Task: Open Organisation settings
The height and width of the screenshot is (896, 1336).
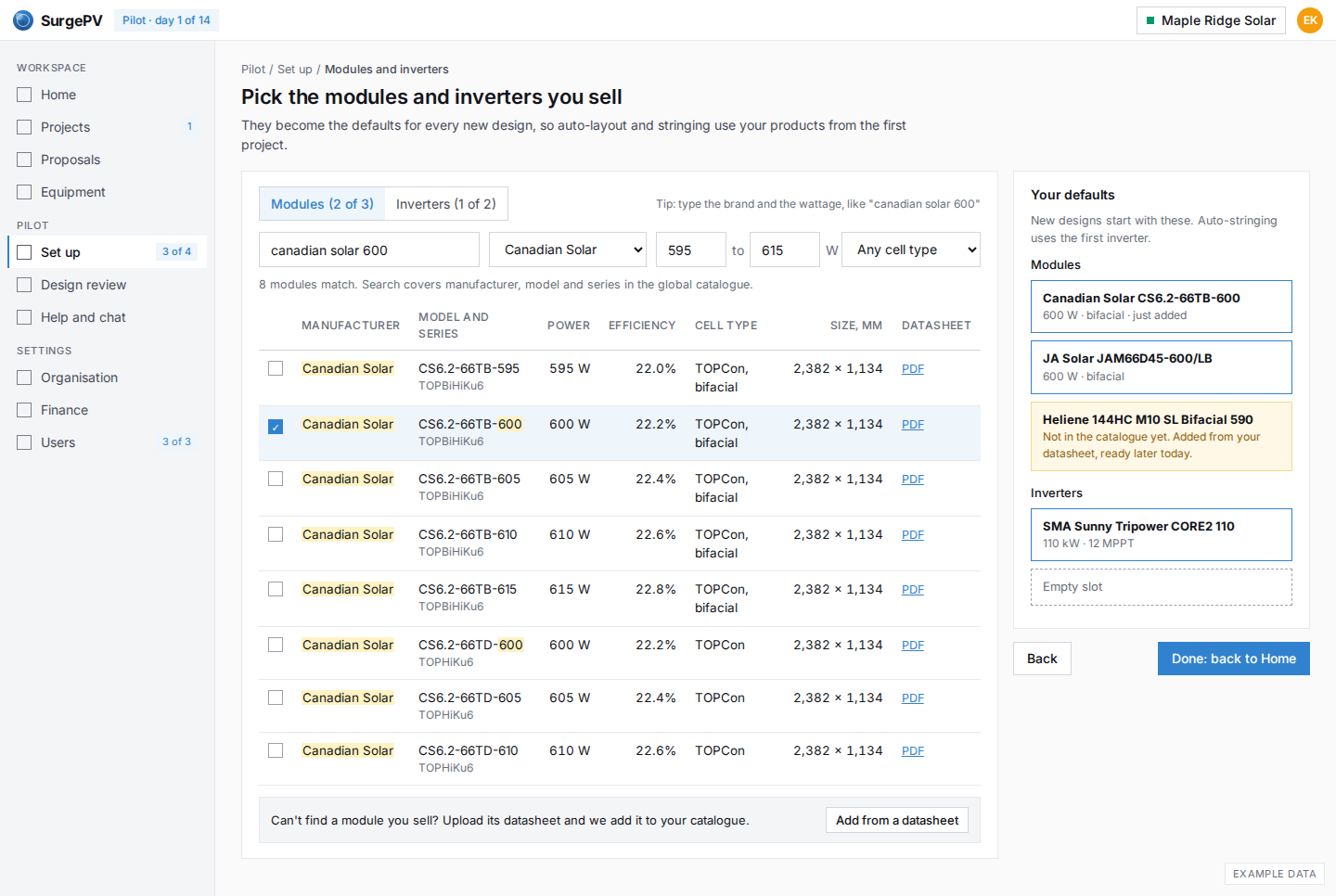Action: (107, 378)
